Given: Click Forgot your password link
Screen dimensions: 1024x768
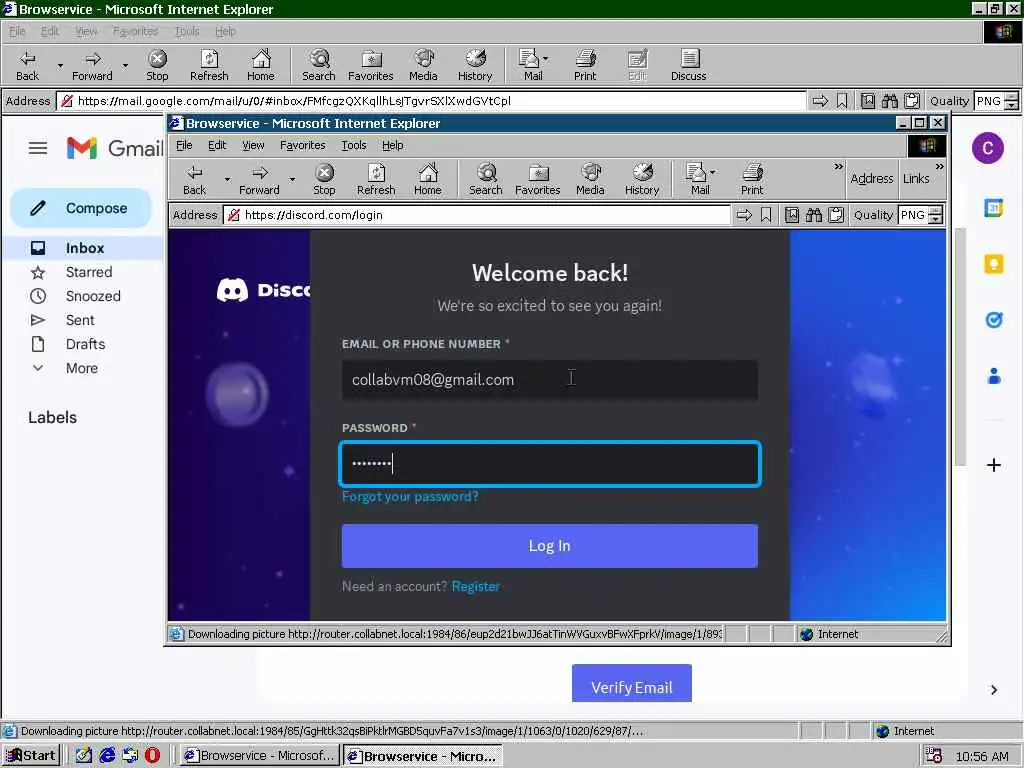Looking at the screenshot, I should (x=410, y=496).
